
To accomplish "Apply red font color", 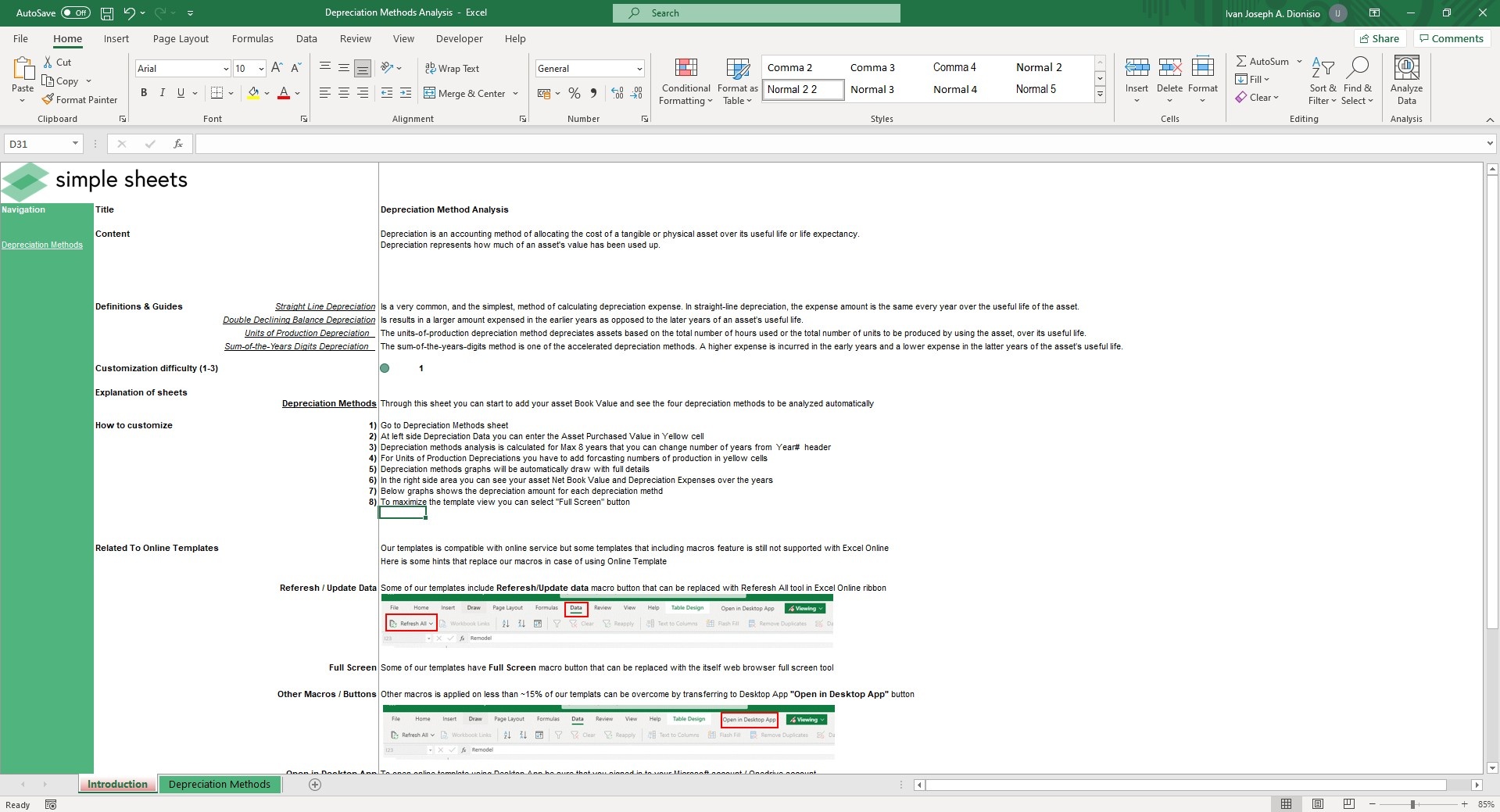I will (x=284, y=94).
